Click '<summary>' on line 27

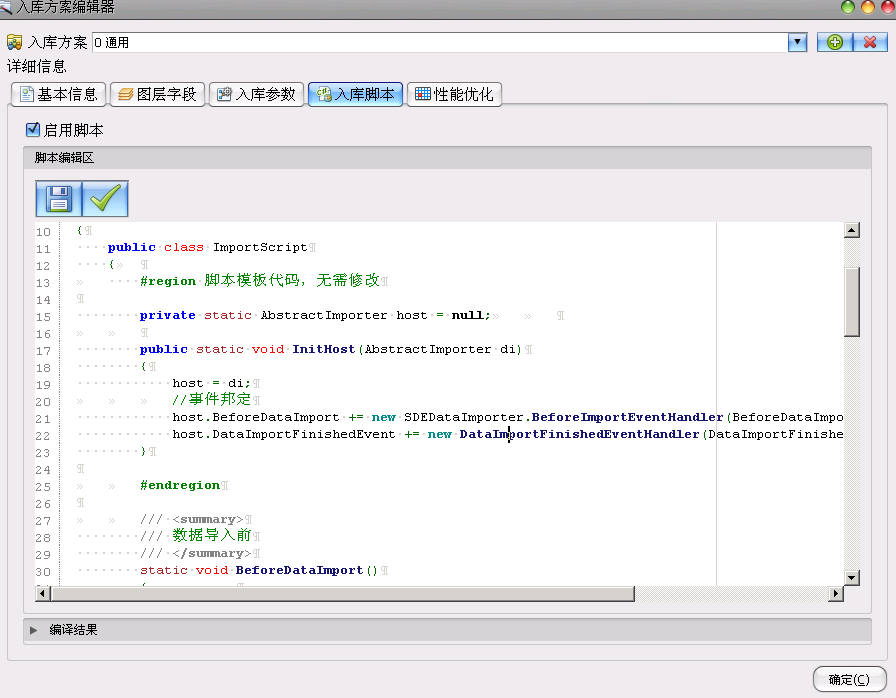click(208, 519)
